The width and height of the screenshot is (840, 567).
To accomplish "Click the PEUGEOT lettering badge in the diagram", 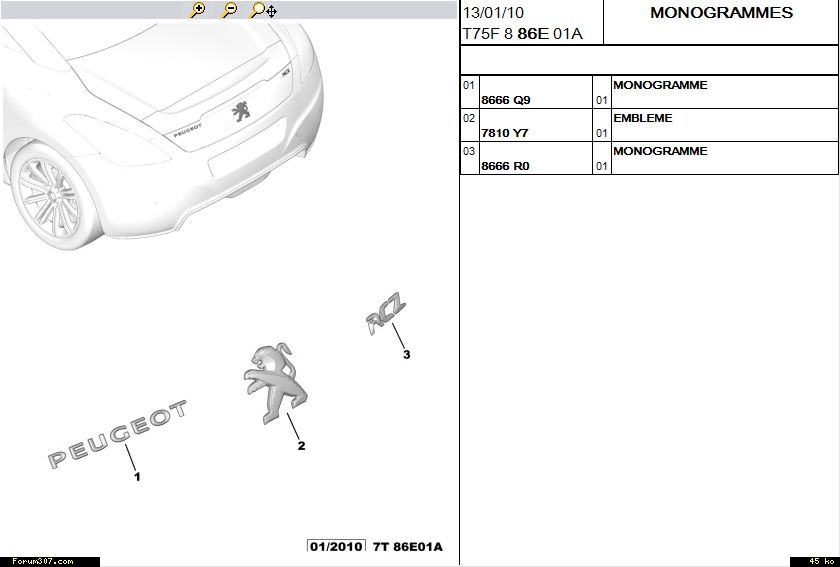I will pyautogui.click(x=118, y=434).
